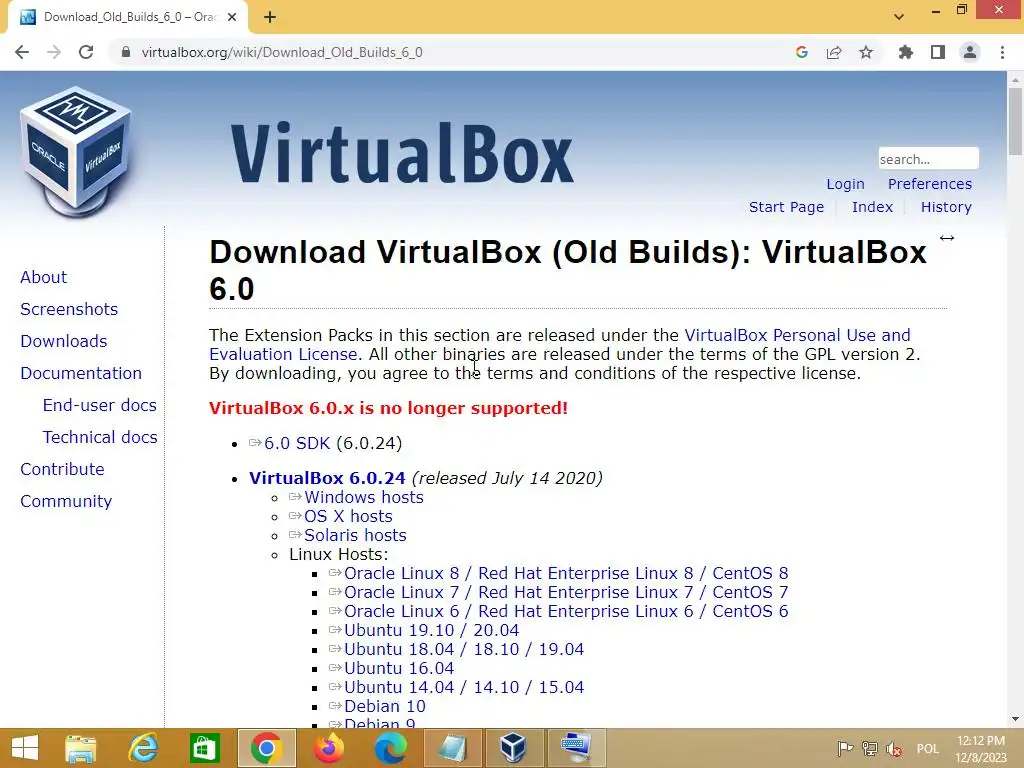The width and height of the screenshot is (1024, 768).
Task: Click the Google icon in the address bar
Action: click(802, 52)
